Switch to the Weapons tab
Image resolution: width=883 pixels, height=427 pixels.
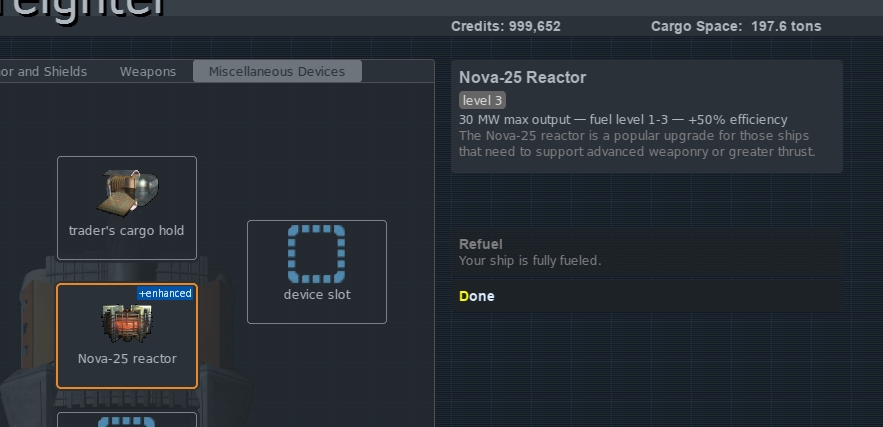tap(148, 72)
